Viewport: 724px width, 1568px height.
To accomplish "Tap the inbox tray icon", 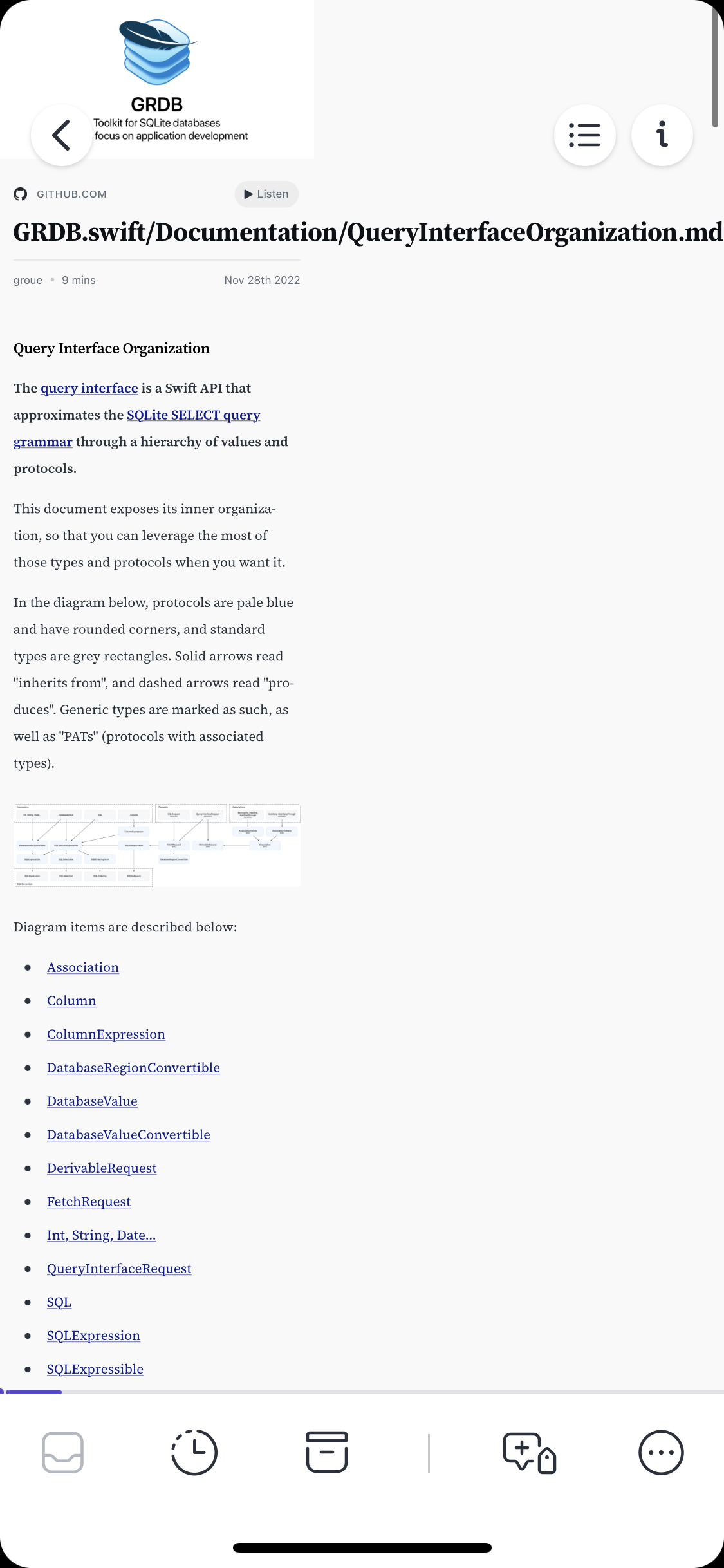I will 62,1452.
